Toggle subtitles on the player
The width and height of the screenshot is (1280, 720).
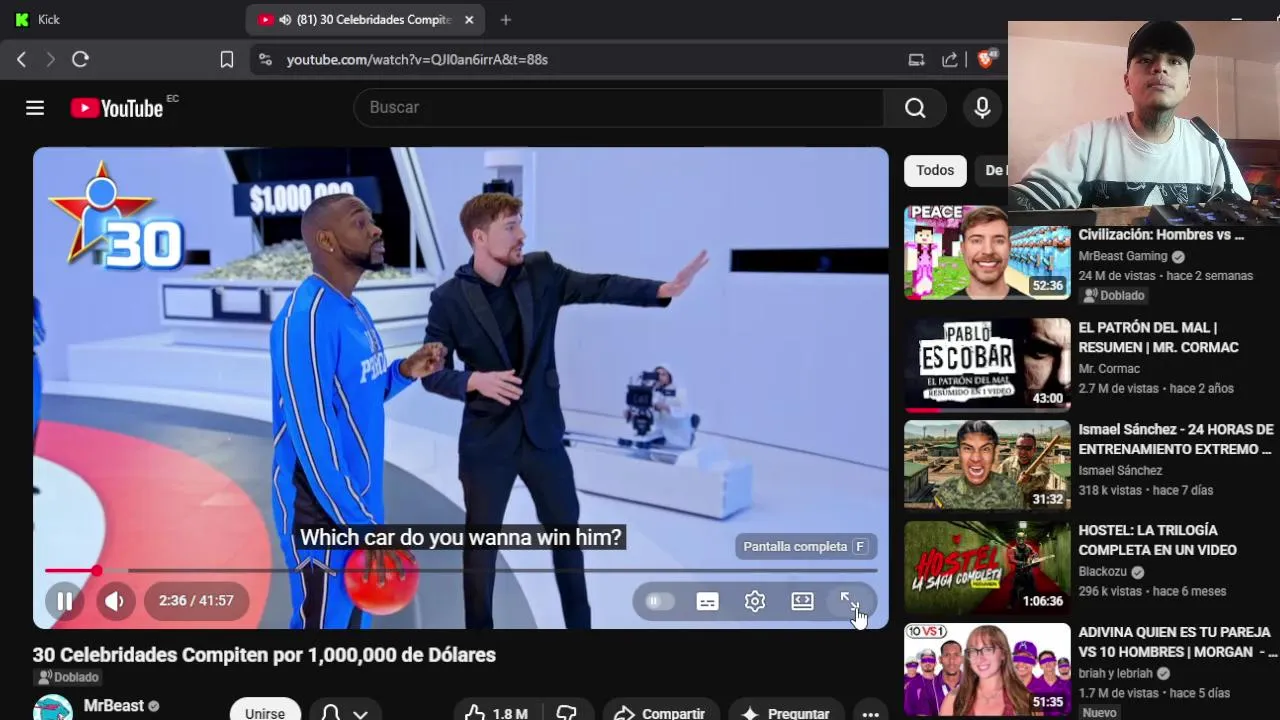tap(707, 601)
